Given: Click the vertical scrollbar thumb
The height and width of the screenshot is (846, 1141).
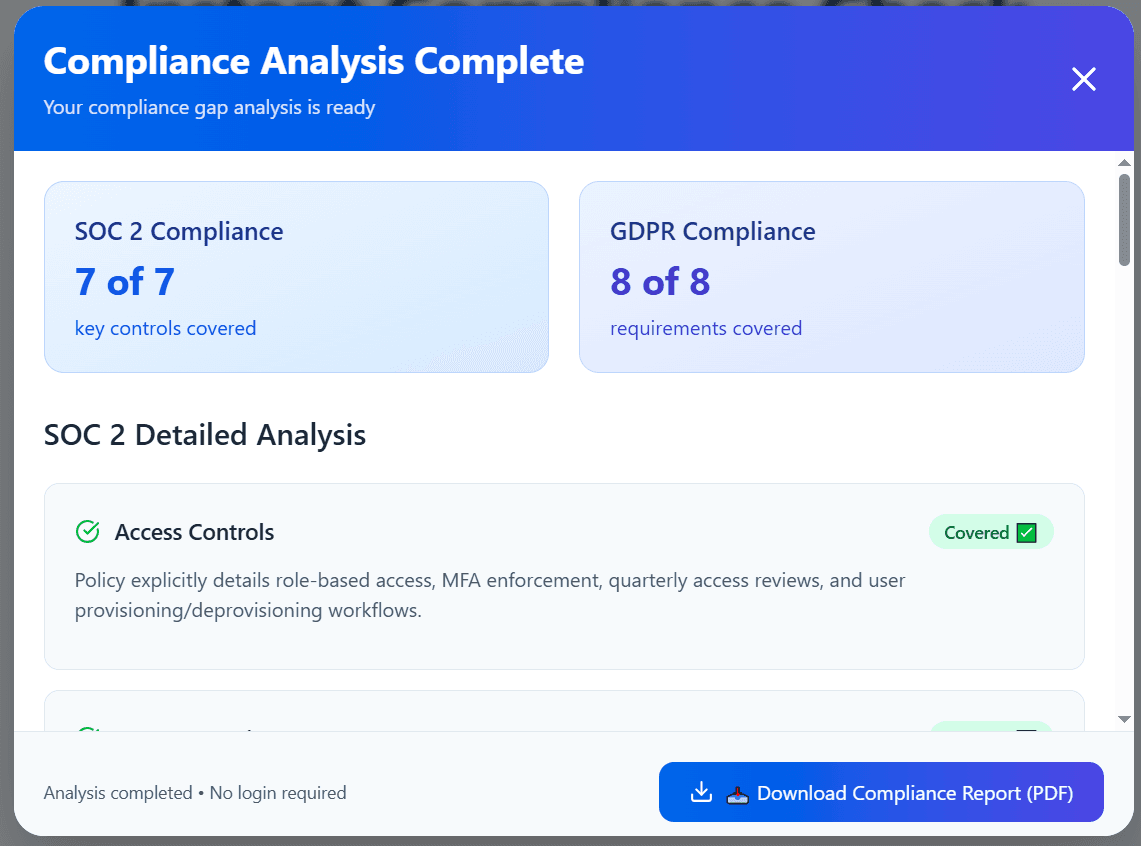Looking at the screenshot, I should click(x=1124, y=220).
